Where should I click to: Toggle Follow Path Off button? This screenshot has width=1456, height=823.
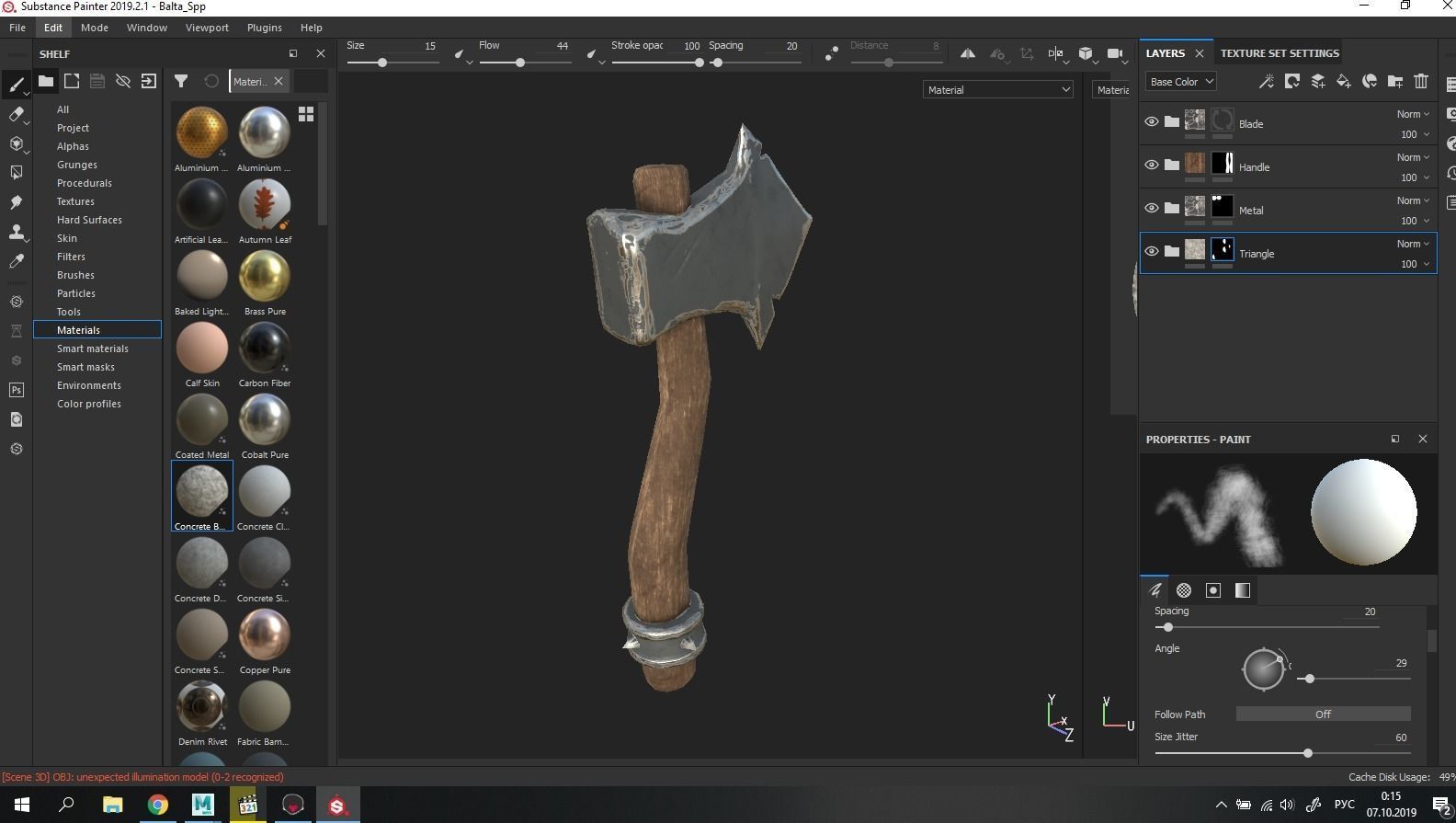click(1323, 714)
